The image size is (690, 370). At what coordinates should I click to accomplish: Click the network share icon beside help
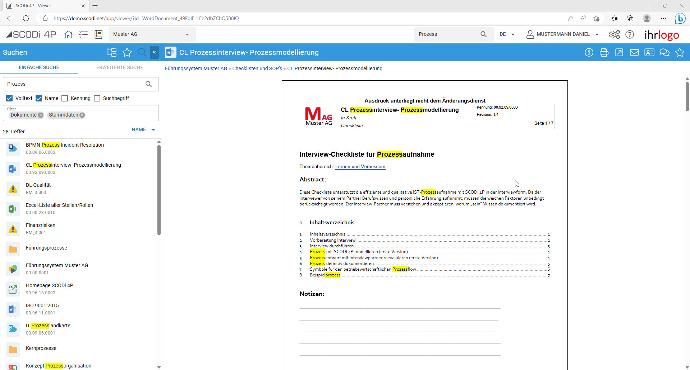click(614, 34)
